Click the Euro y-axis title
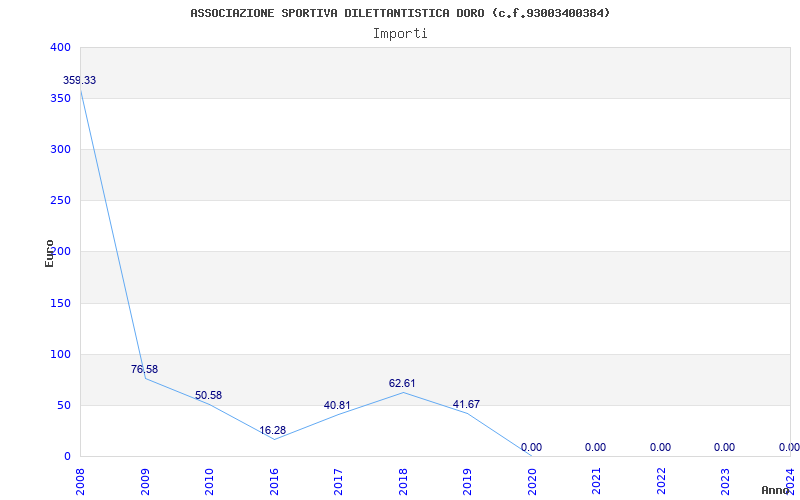The image size is (800, 500). (x=49, y=253)
